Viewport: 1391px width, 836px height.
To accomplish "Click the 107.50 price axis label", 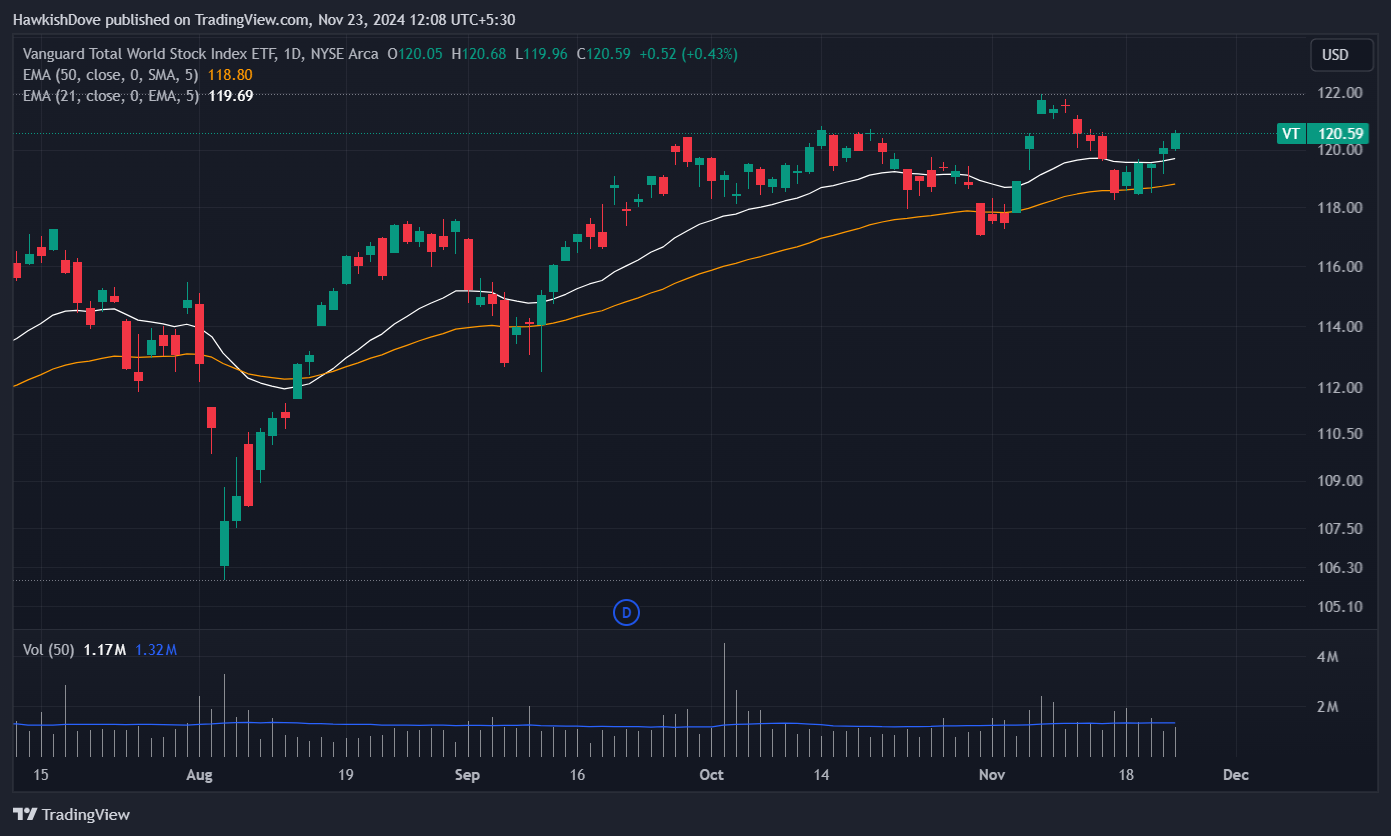I will point(1340,529).
